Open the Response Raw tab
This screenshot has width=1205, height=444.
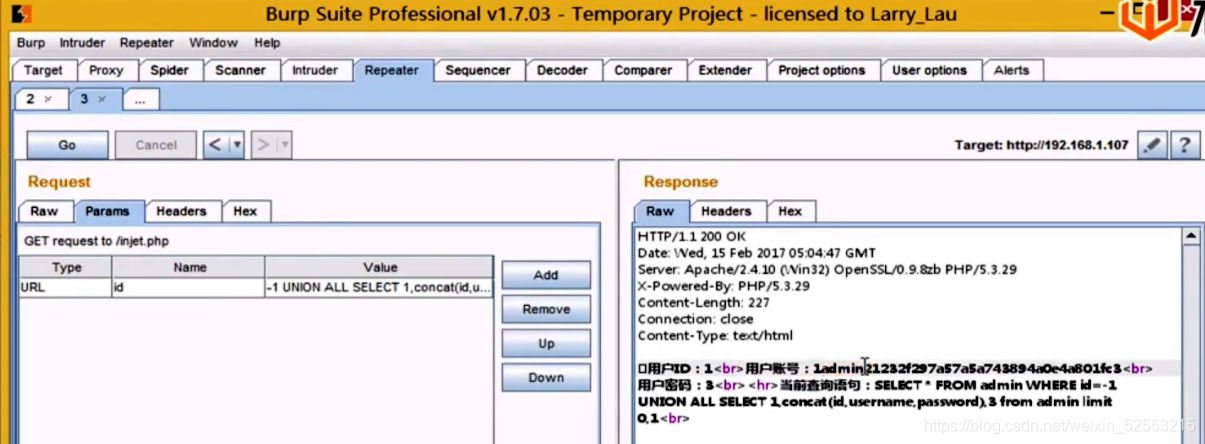[660, 211]
